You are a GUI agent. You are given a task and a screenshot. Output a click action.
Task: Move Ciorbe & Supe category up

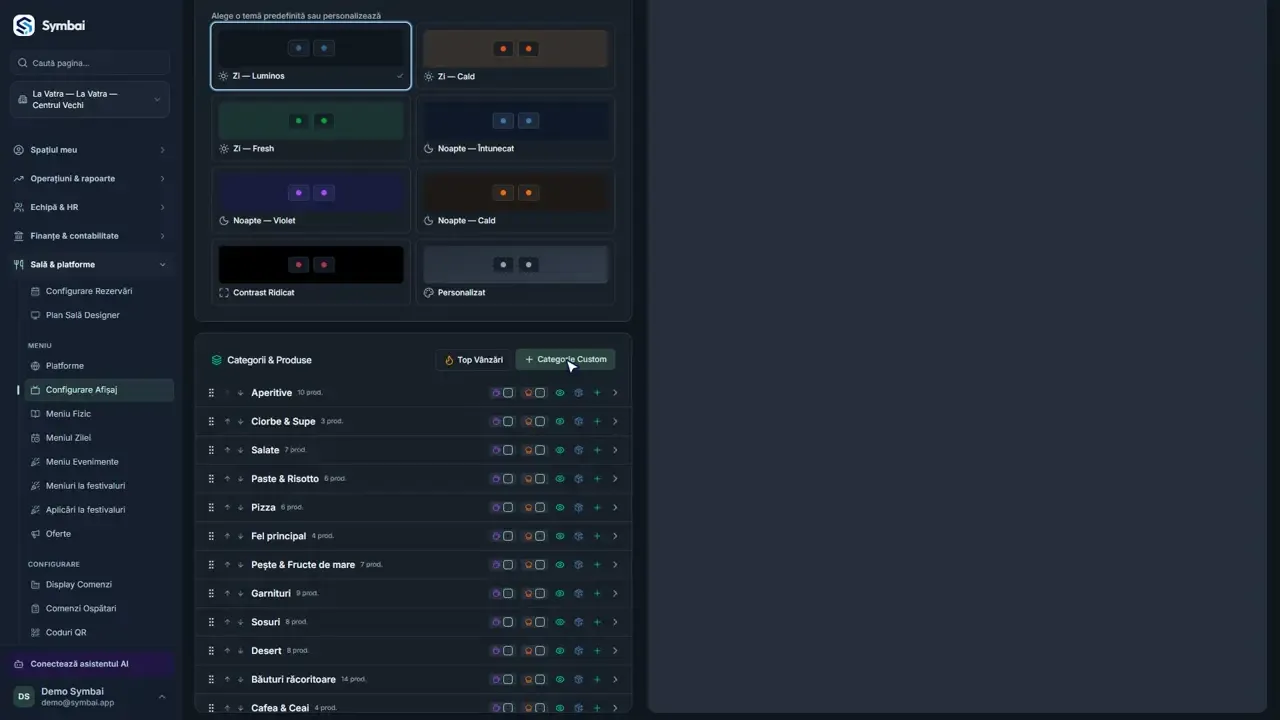[228, 422]
